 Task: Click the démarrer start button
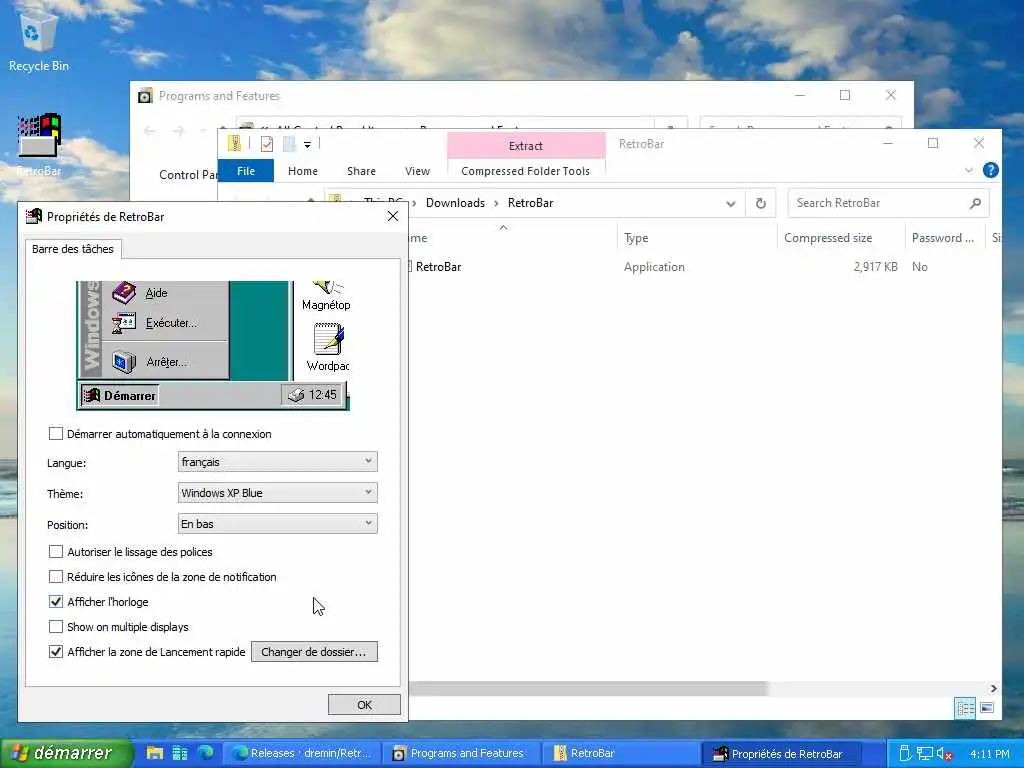pos(65,753)
